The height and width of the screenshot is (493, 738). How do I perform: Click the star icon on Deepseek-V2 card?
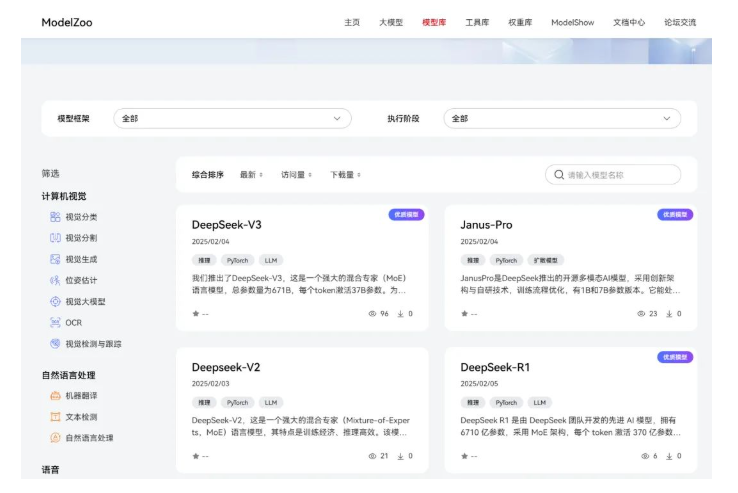(196, 456)
